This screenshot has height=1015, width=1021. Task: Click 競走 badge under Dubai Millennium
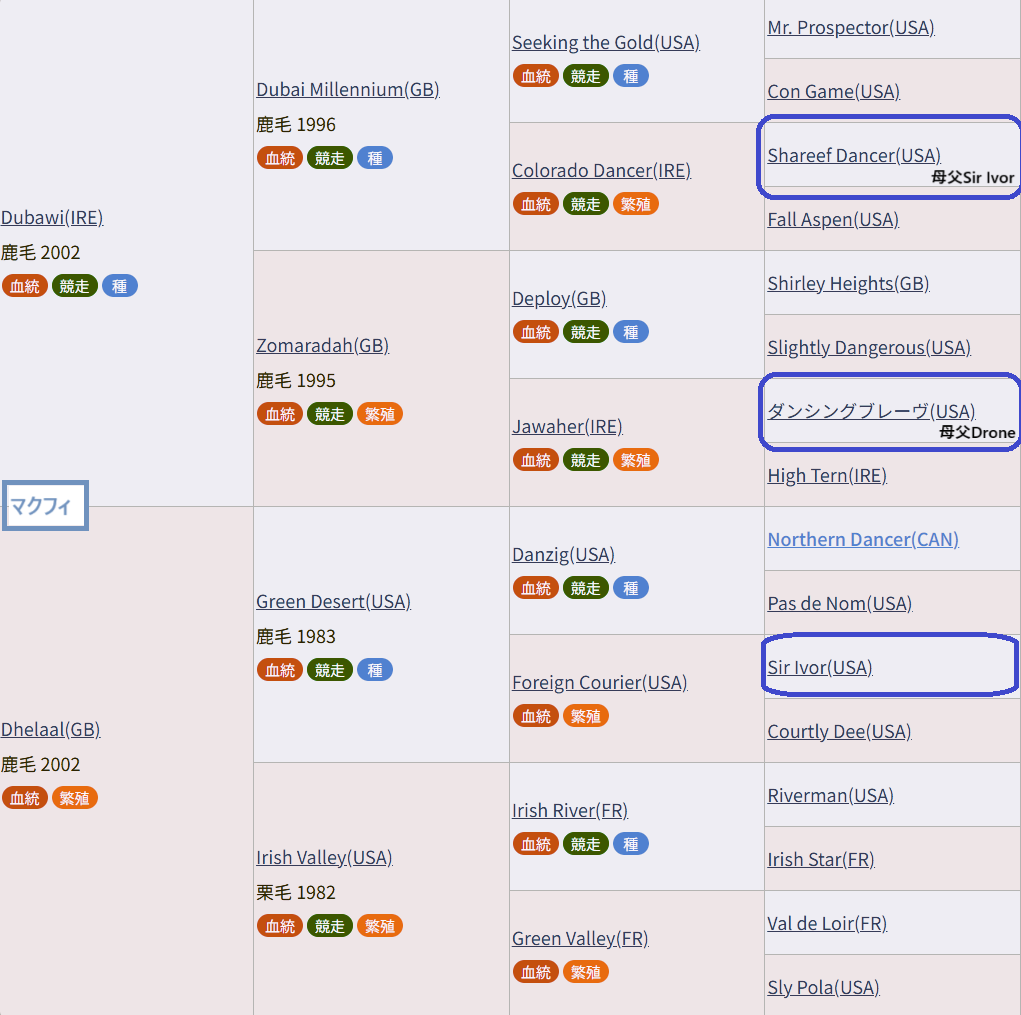330,158
